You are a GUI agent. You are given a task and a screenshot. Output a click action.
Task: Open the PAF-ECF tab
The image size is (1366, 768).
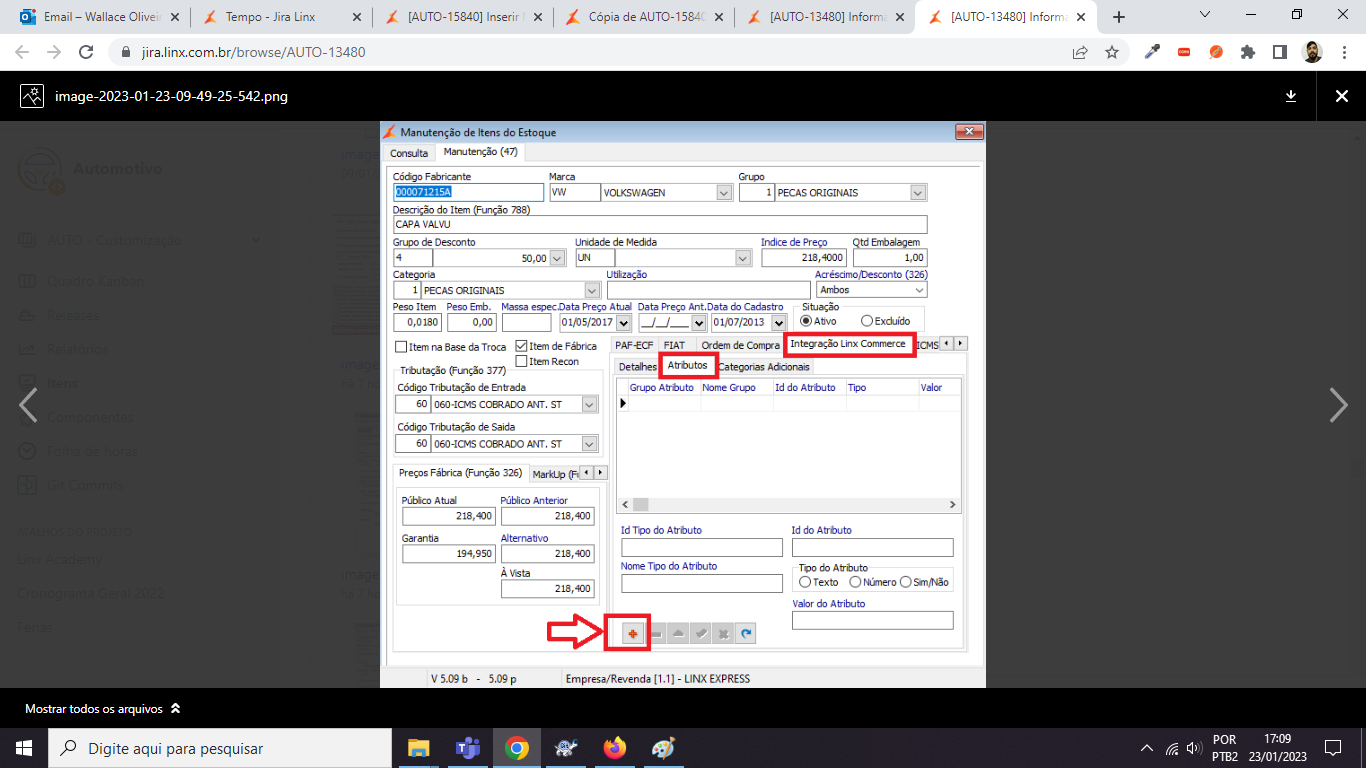634,345
